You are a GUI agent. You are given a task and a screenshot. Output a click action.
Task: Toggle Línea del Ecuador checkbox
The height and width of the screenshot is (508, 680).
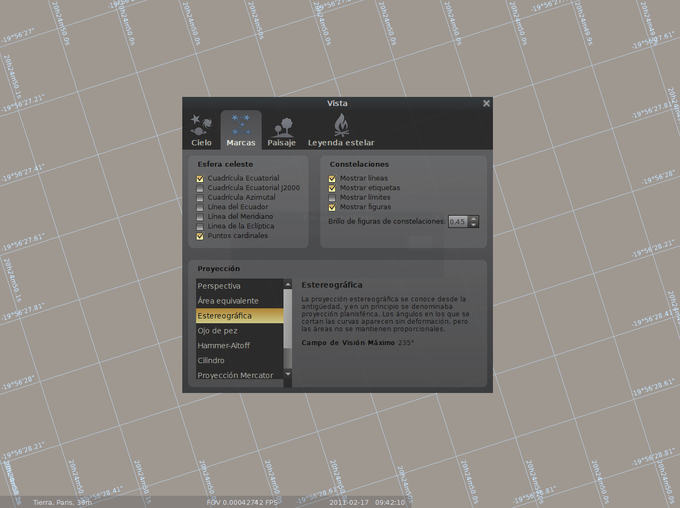point(200,207)
